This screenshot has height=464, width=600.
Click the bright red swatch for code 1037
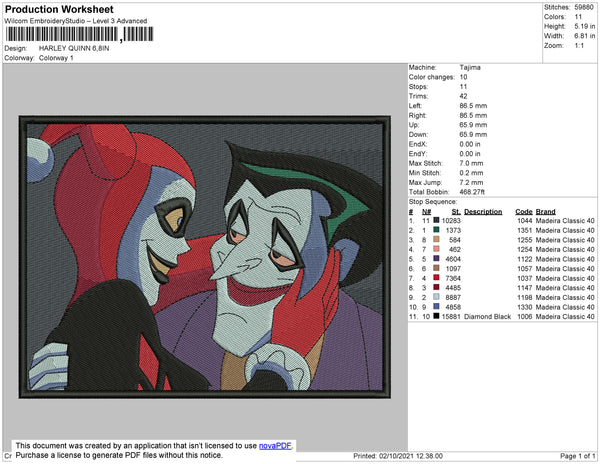coord(435,278)
